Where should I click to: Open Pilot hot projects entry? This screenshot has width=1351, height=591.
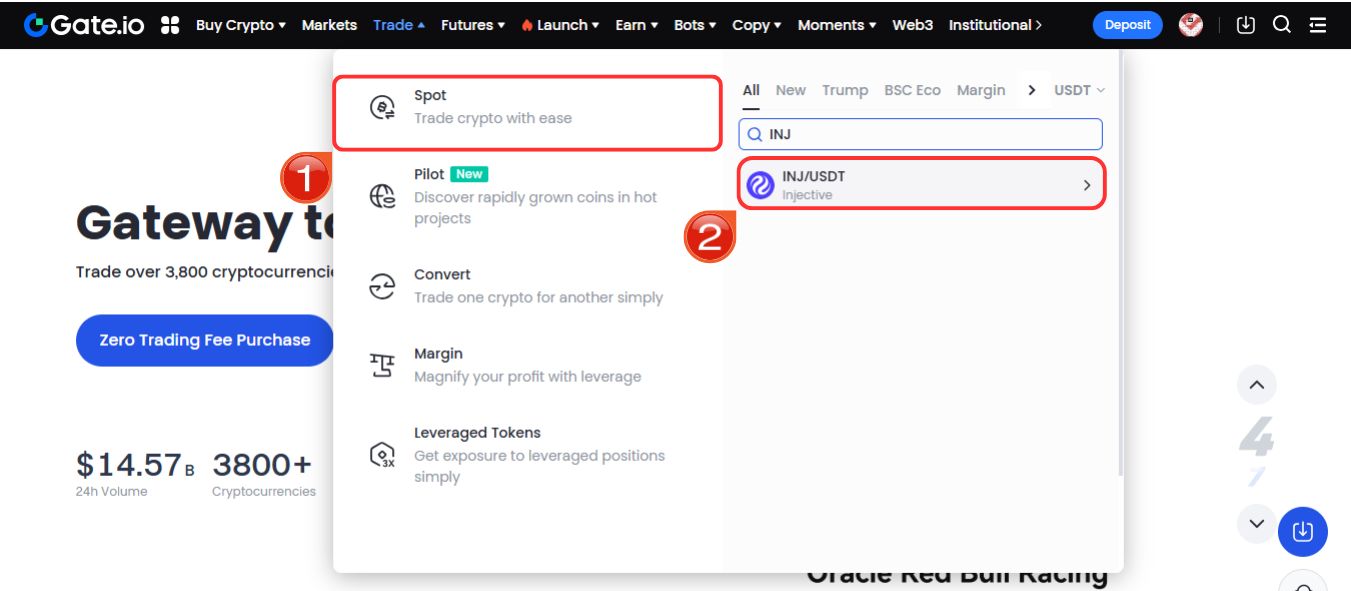[527, 196]
